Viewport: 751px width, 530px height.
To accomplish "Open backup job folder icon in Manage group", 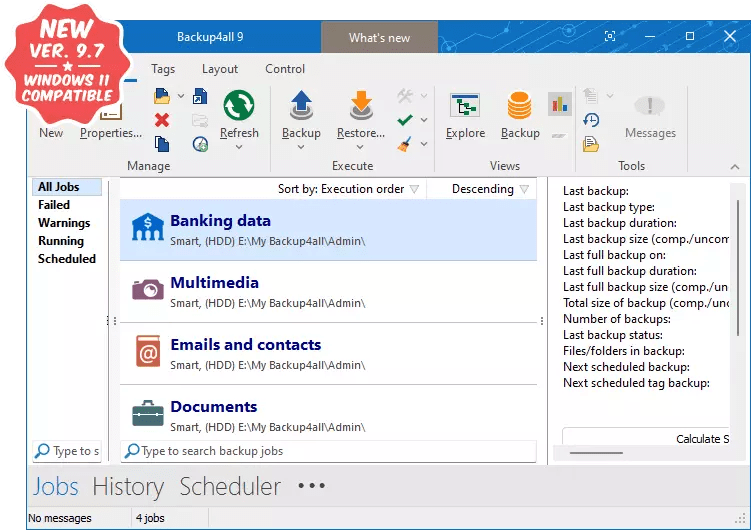I will click(162, 96).
